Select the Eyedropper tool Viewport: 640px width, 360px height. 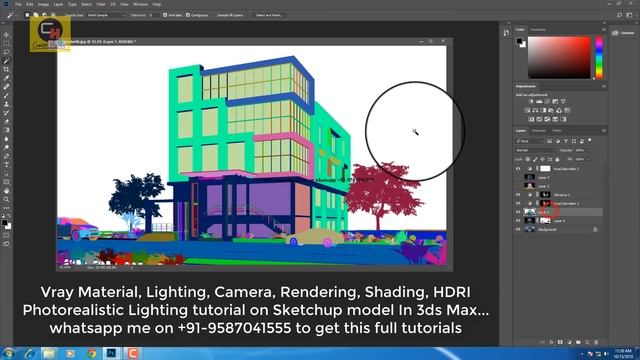(6, 78)
